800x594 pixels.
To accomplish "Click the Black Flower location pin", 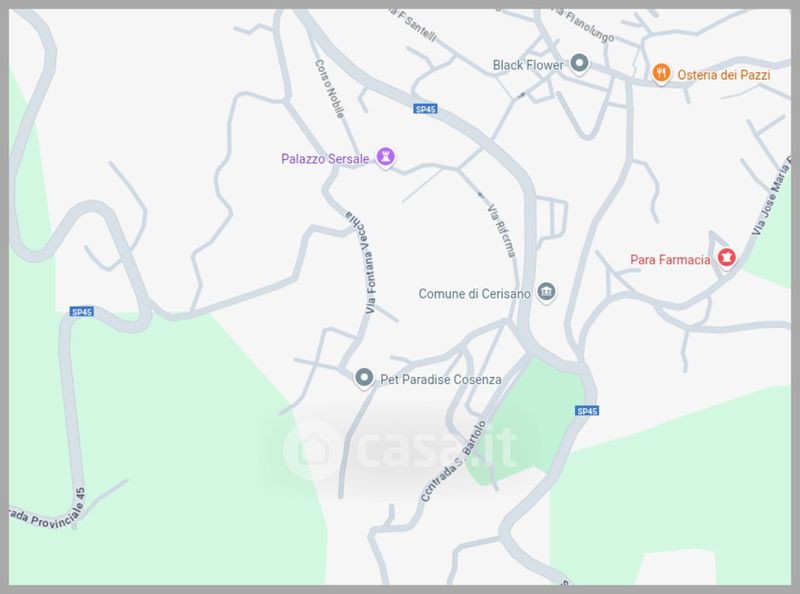I will point(579,64).
